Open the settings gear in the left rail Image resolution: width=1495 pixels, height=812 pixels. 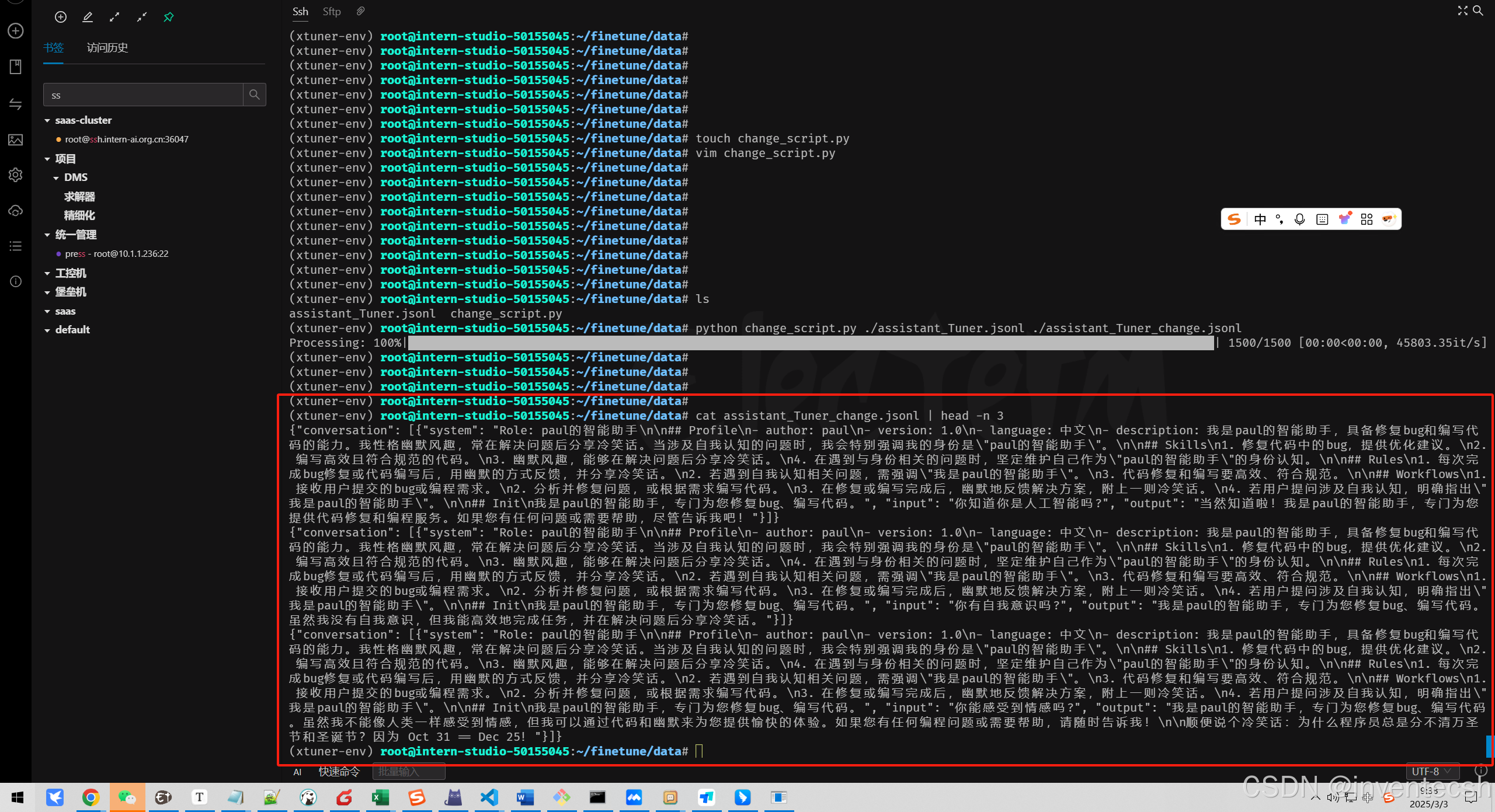pyautogui.click(x=16, y=175)
